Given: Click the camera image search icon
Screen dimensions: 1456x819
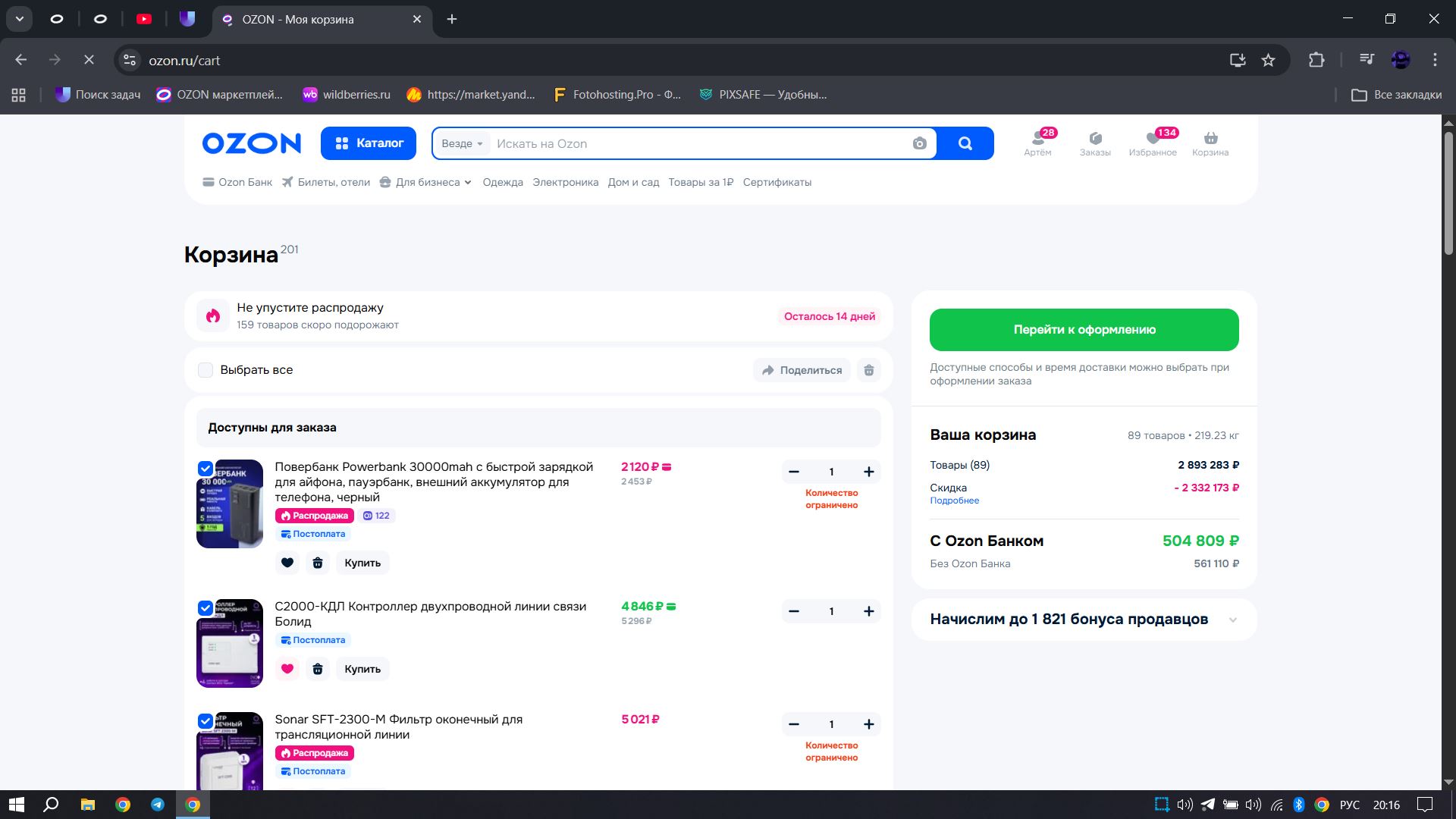Looking at the screenshot, I should pyautogui.click(x=919, y=143).
